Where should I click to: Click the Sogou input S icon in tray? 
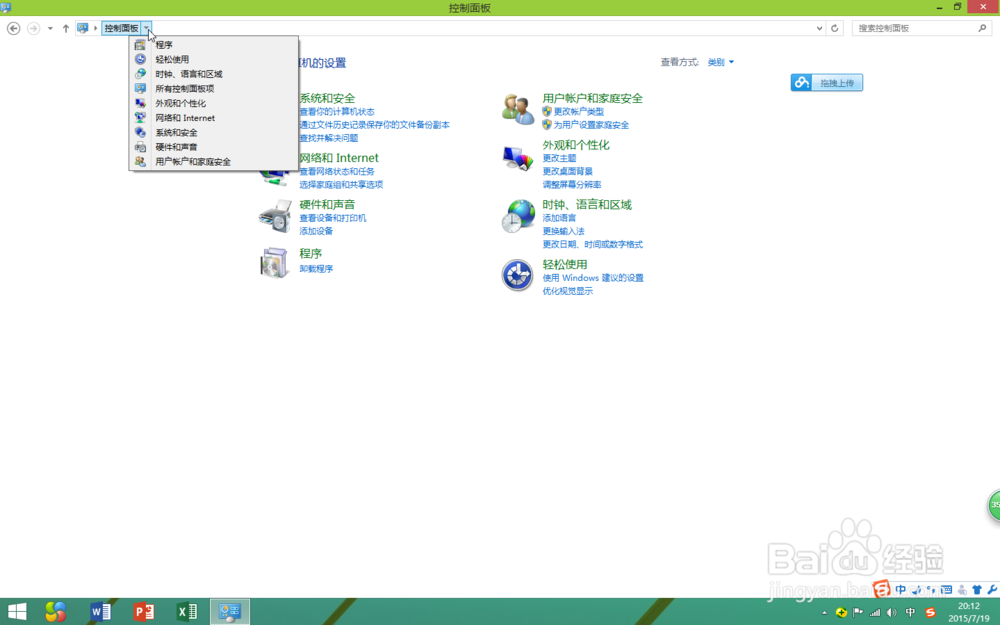coord(930,611)
